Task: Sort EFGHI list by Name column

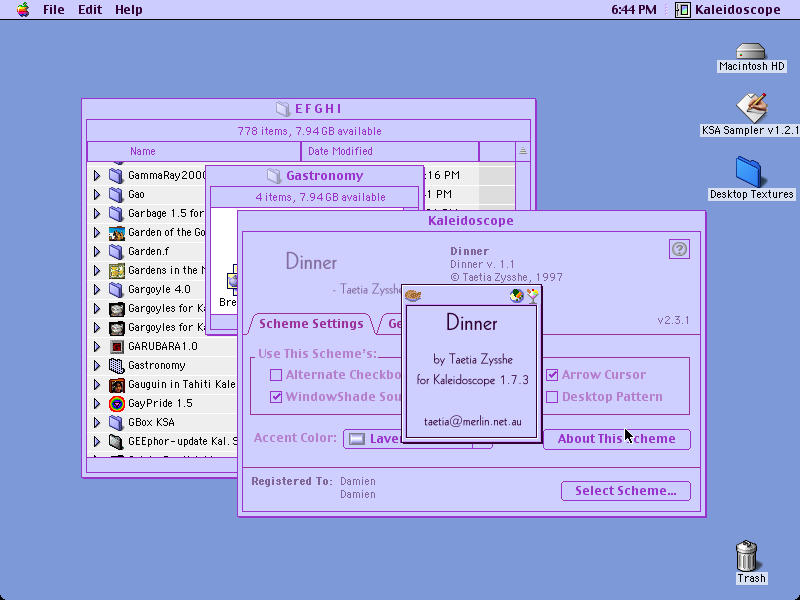Action: (x=194, y=151)
